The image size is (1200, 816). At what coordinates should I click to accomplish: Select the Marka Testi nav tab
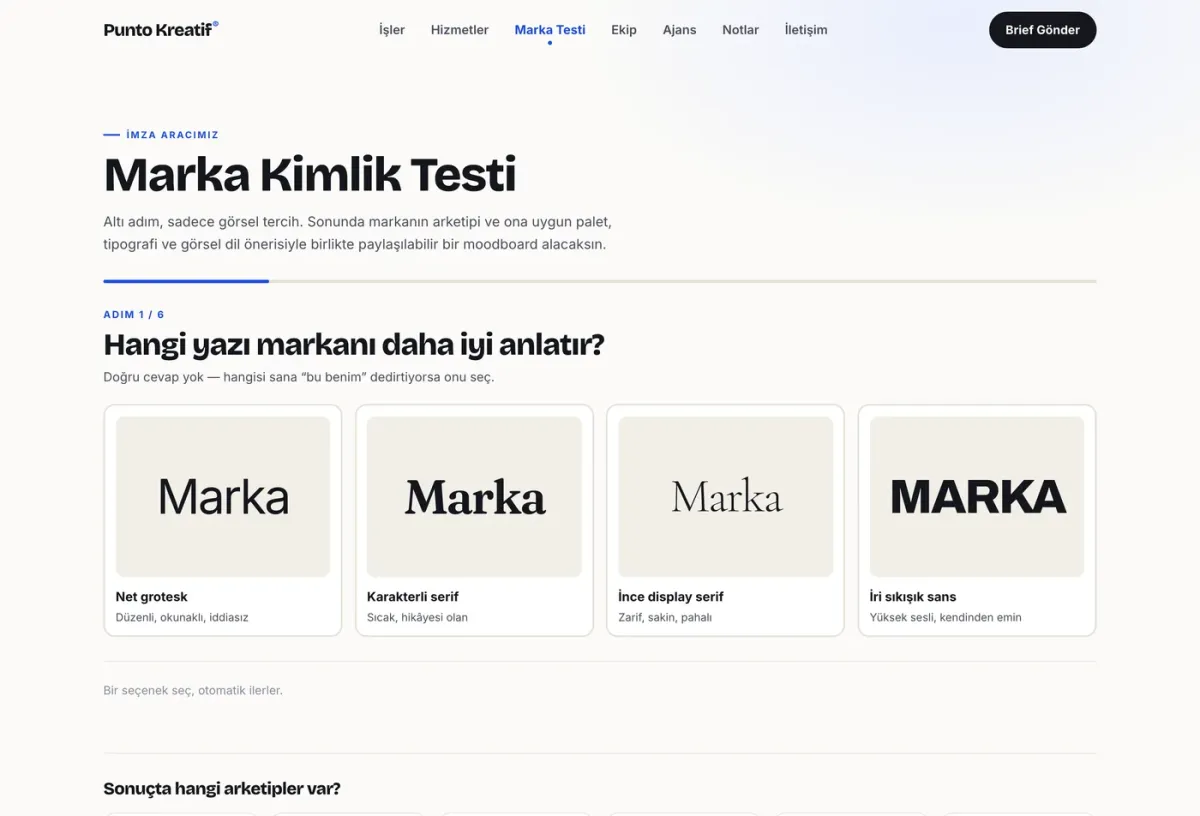(550, 30)
